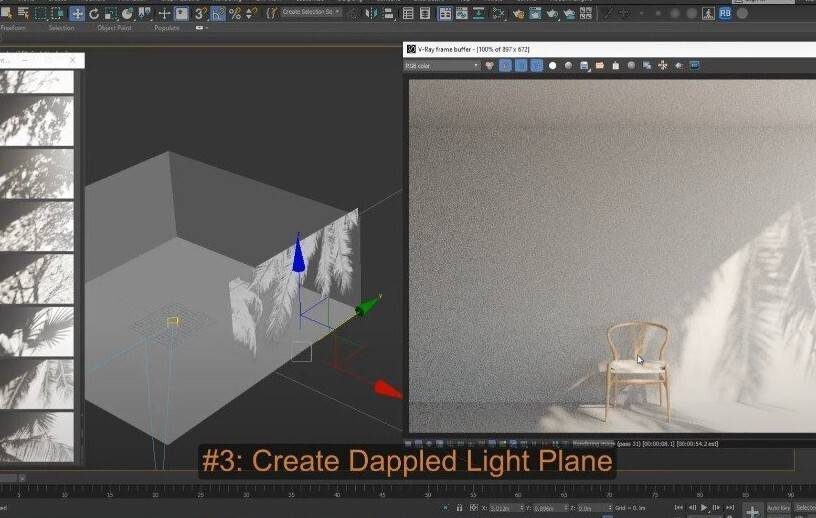
Task: Click the red X-axis gizmo arrow
Action: coord(388,389)
